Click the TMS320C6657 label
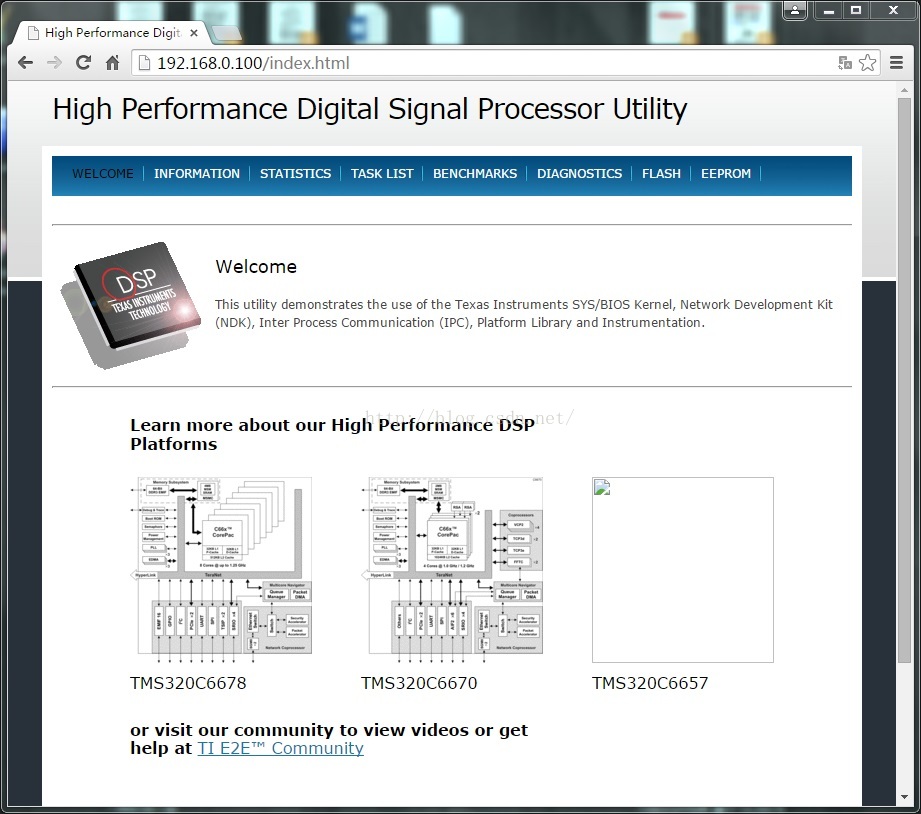 click(x=650, y=683)
